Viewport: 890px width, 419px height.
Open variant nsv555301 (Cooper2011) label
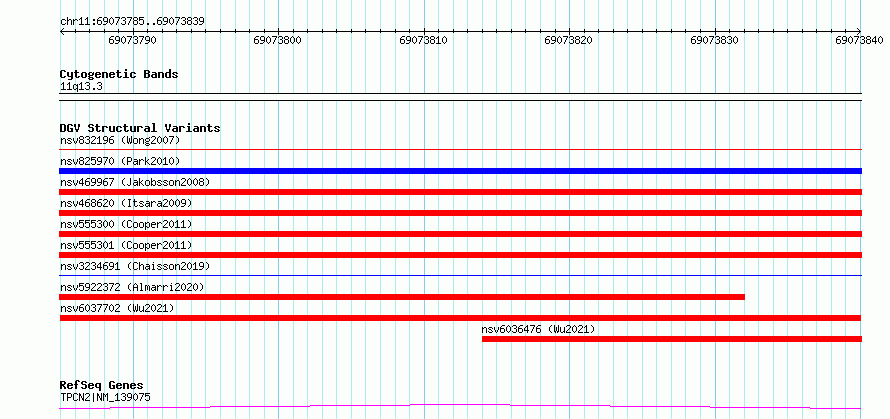click(126, 245)
